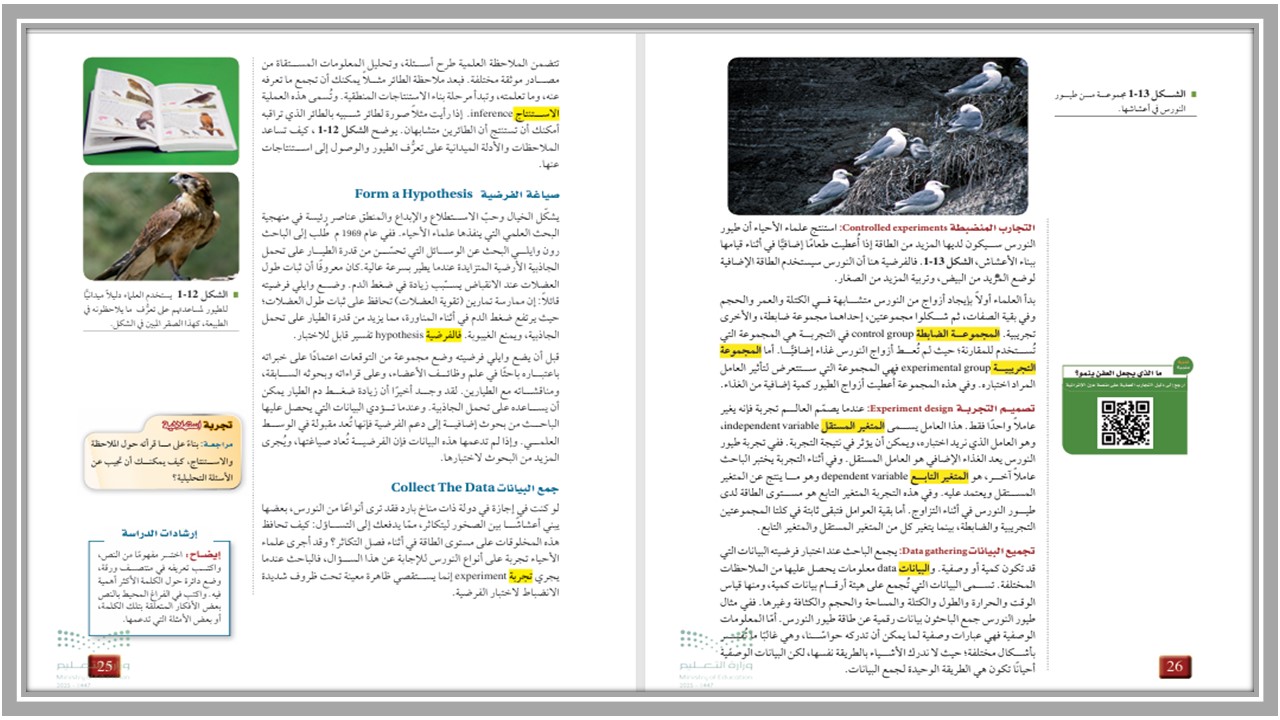Click the 'Collect The Data' heading
The image size is (1280, 720).
pyautogui.click(x=441, y=487)
